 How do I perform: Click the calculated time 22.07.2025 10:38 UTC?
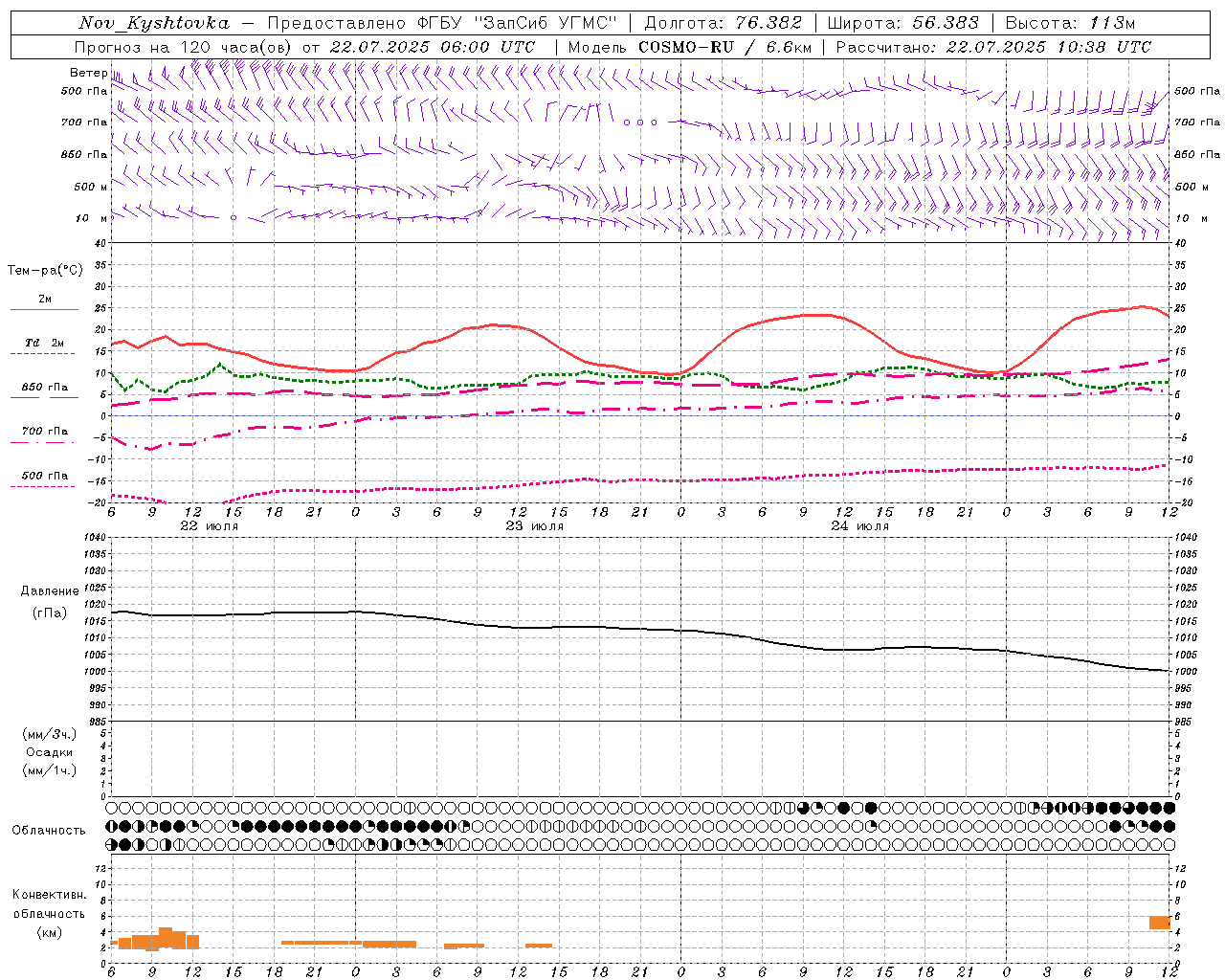[x=1049, y=46]
